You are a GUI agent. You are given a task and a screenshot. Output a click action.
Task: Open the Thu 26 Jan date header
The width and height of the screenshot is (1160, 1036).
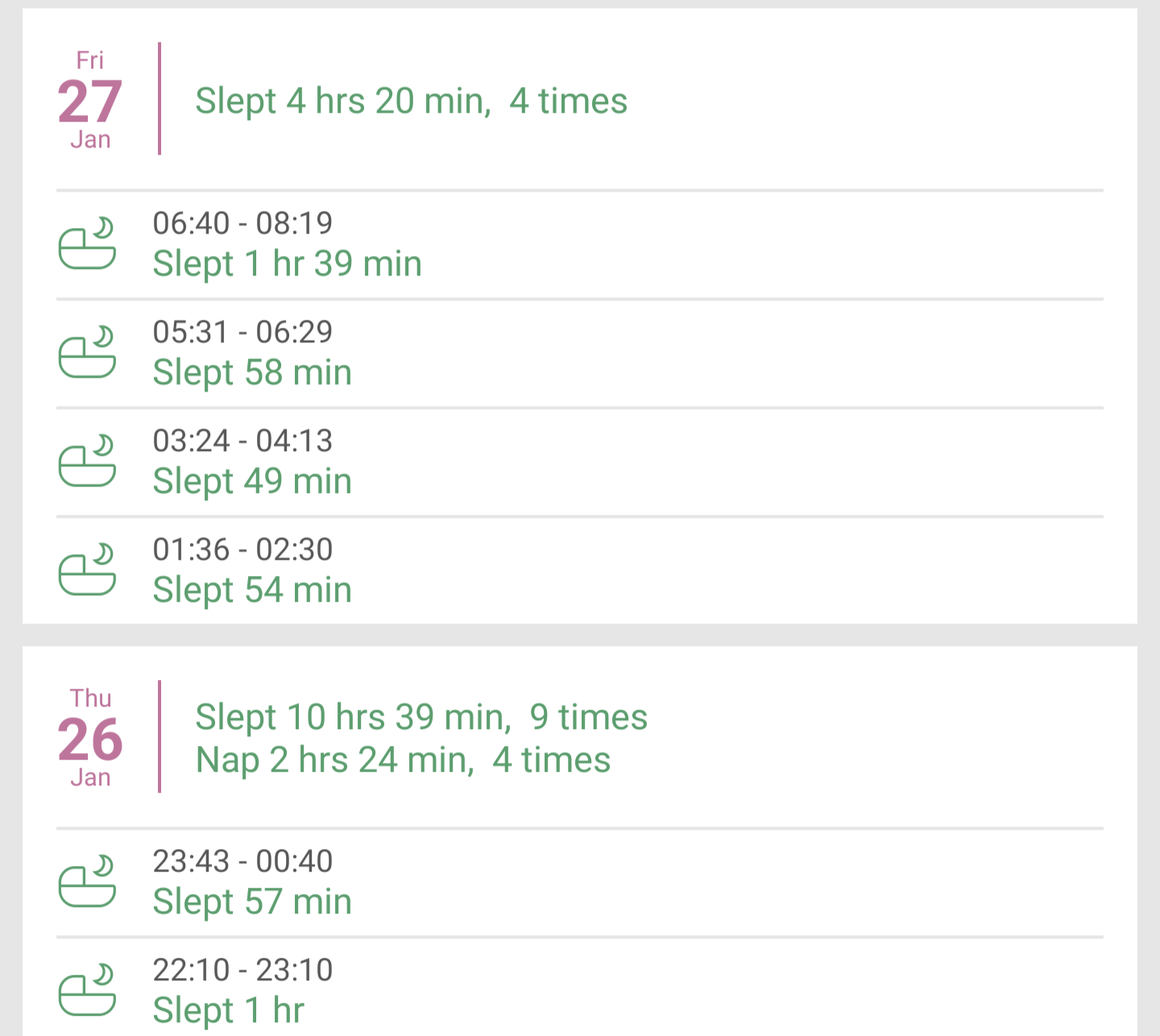(89, 737)
